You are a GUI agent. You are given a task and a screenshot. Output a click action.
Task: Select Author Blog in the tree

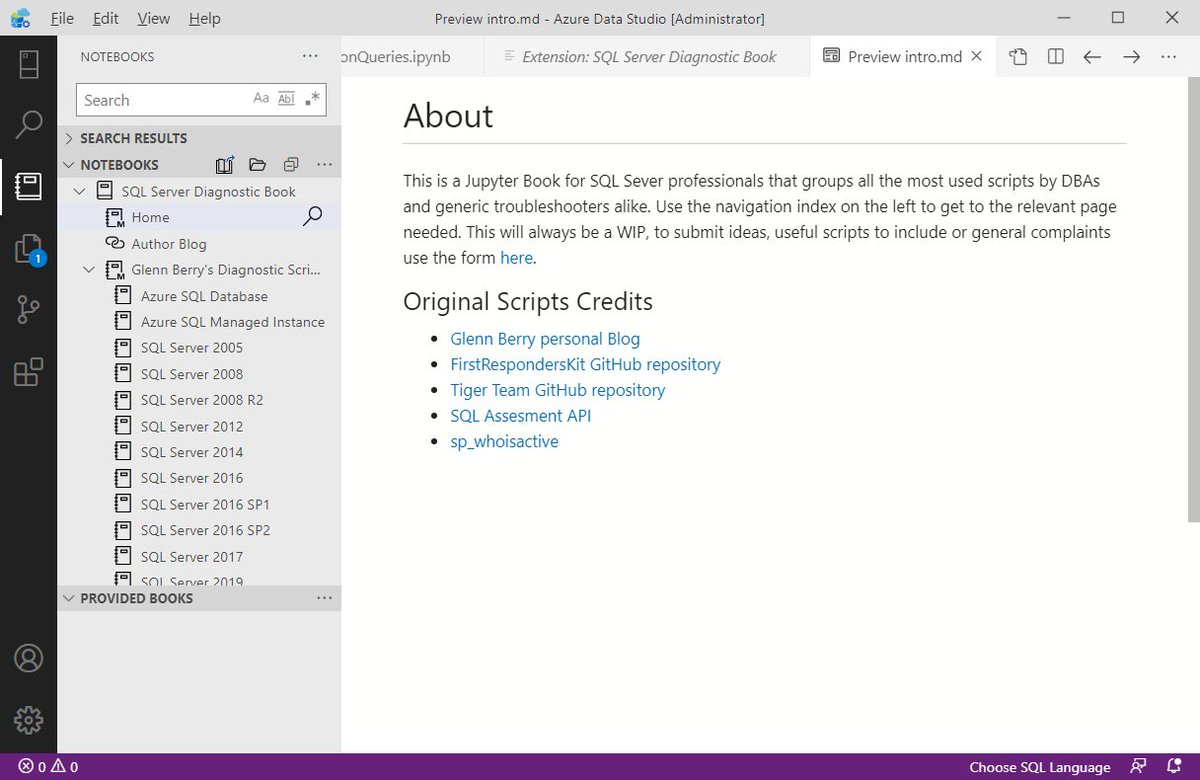169,244
